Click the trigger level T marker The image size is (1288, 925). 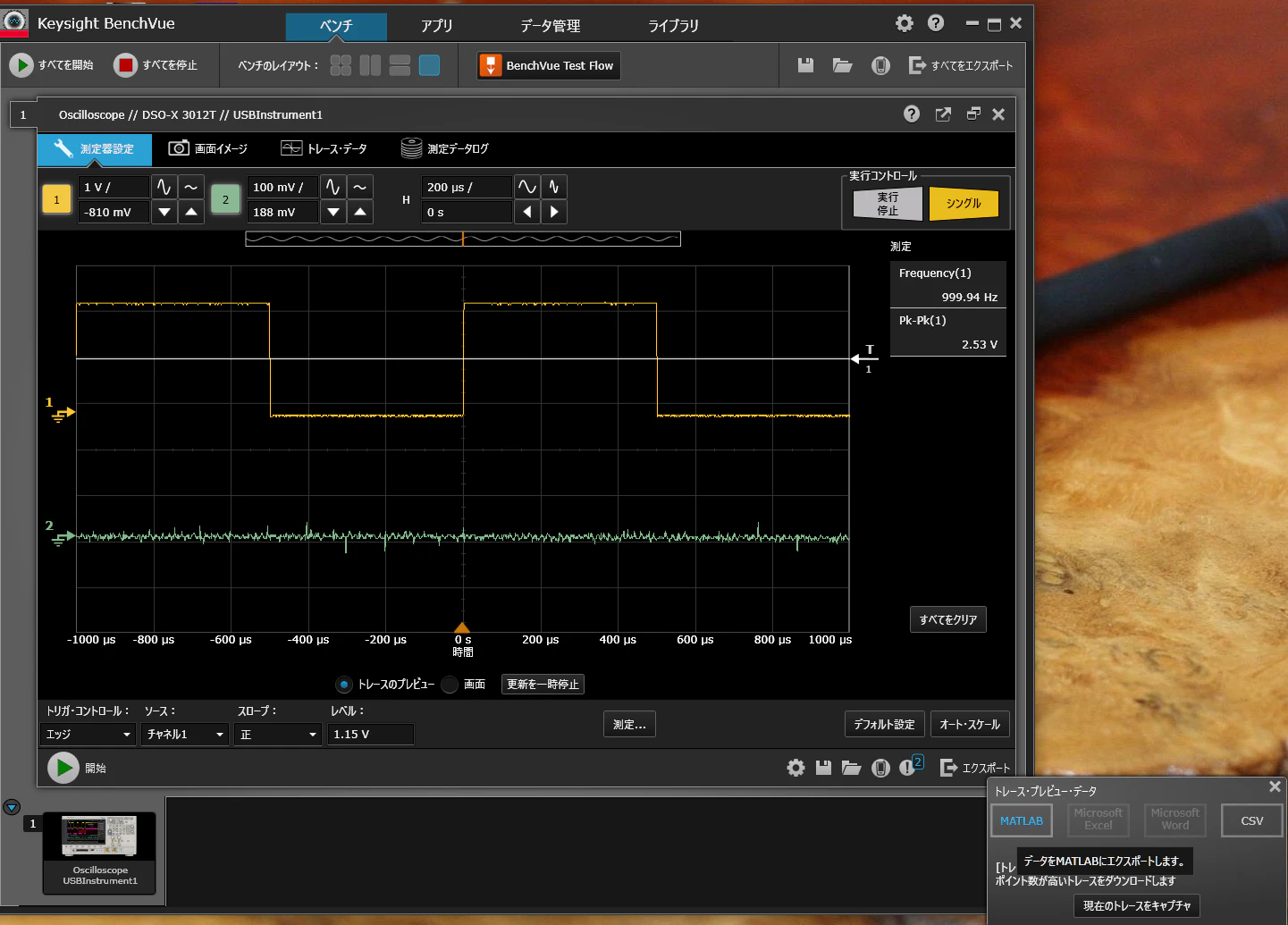866,357
